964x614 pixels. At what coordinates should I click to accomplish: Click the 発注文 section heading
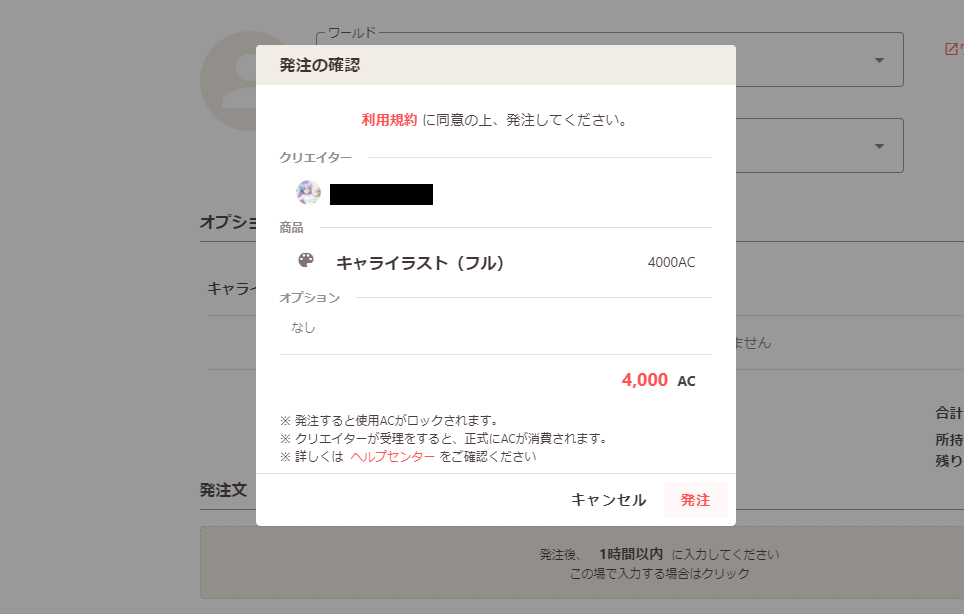pos(223,490)
